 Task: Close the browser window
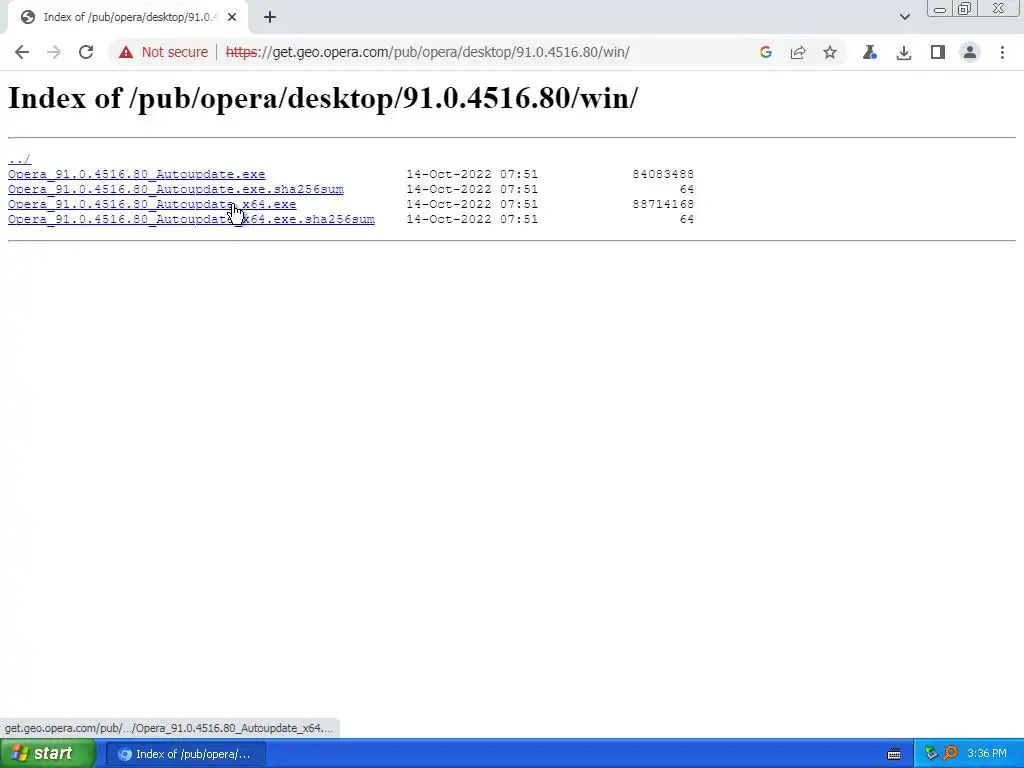pos(999,9)
